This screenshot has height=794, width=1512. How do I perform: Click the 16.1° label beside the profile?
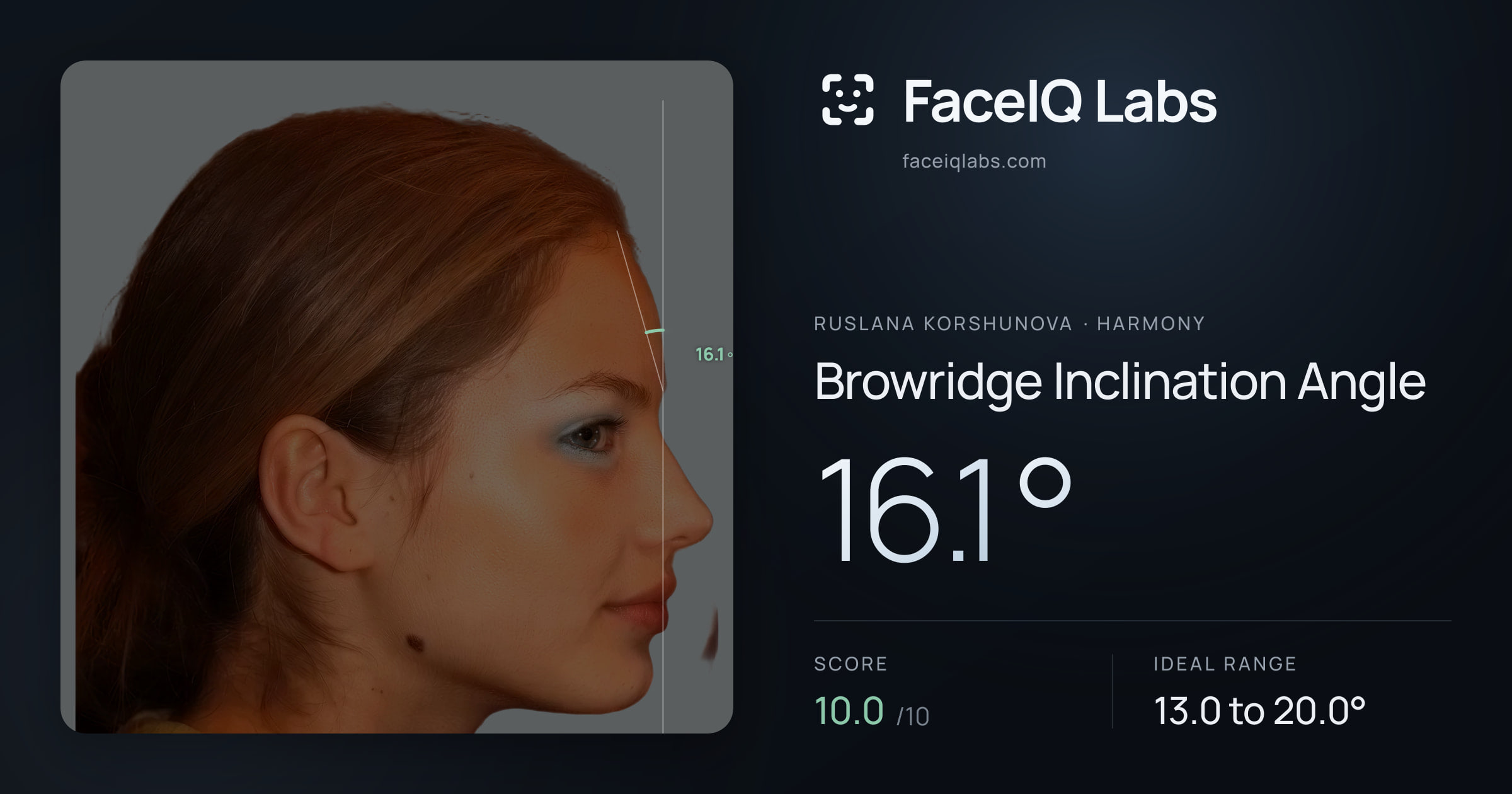(x=714, y=355)
